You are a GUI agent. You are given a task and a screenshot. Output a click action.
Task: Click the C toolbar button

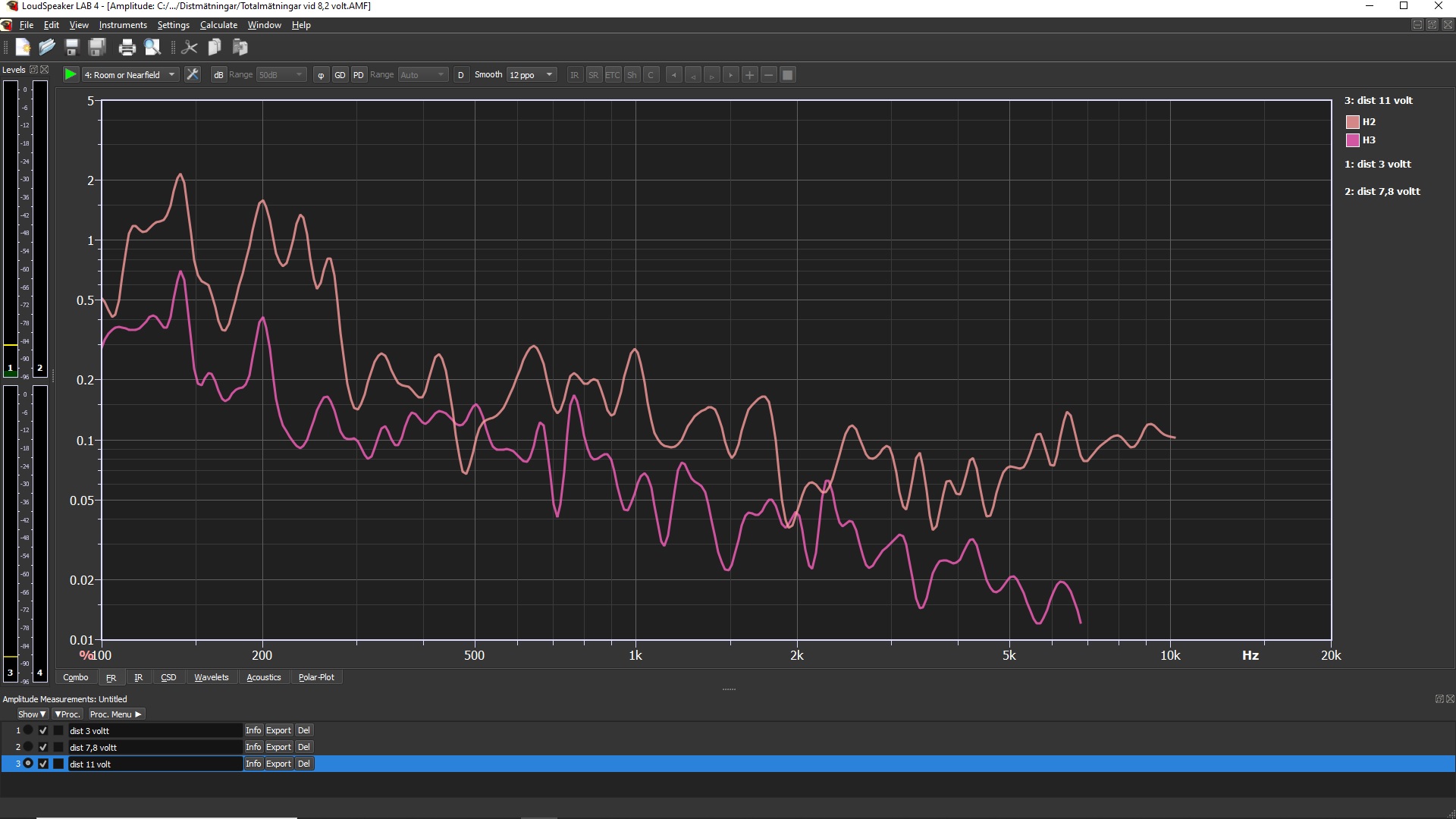click(651, 74)
